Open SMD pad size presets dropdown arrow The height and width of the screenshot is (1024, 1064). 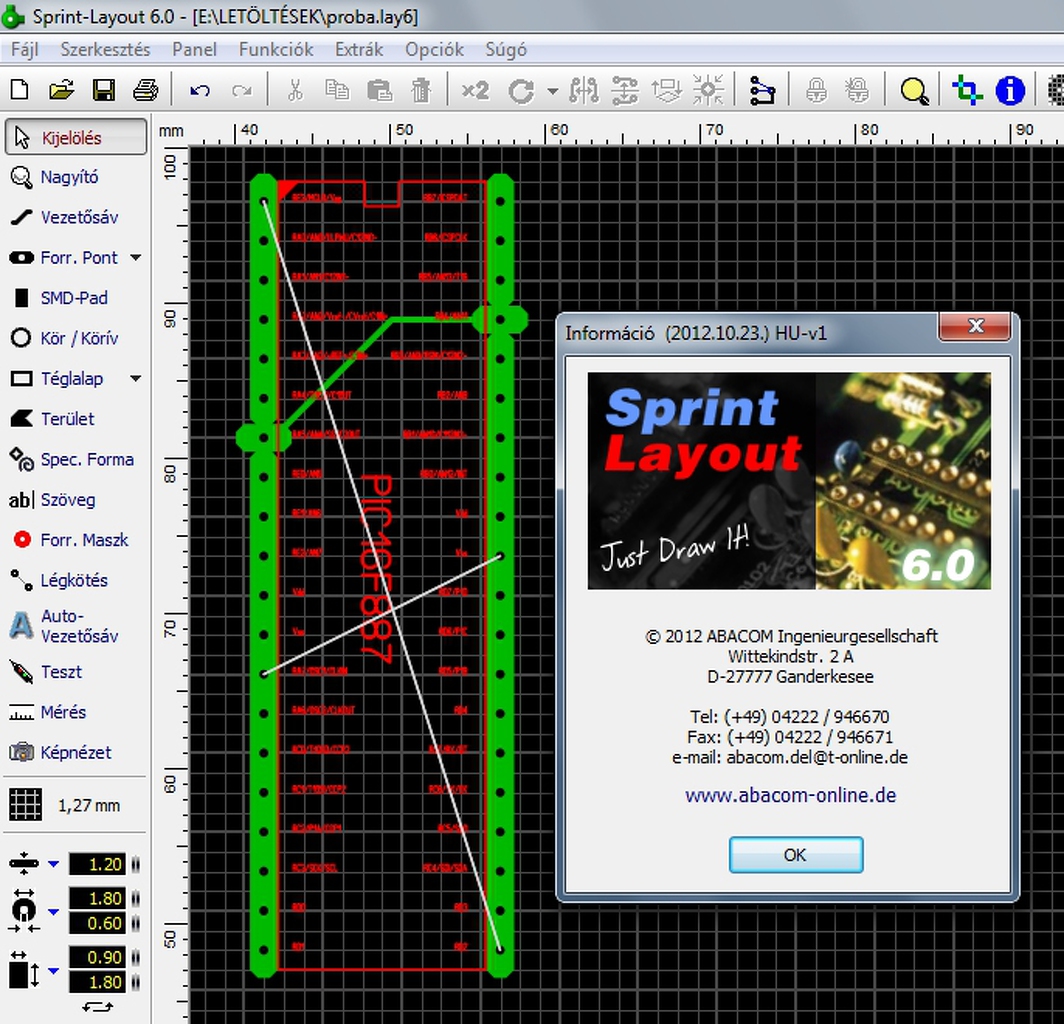(x=53, y=971)
